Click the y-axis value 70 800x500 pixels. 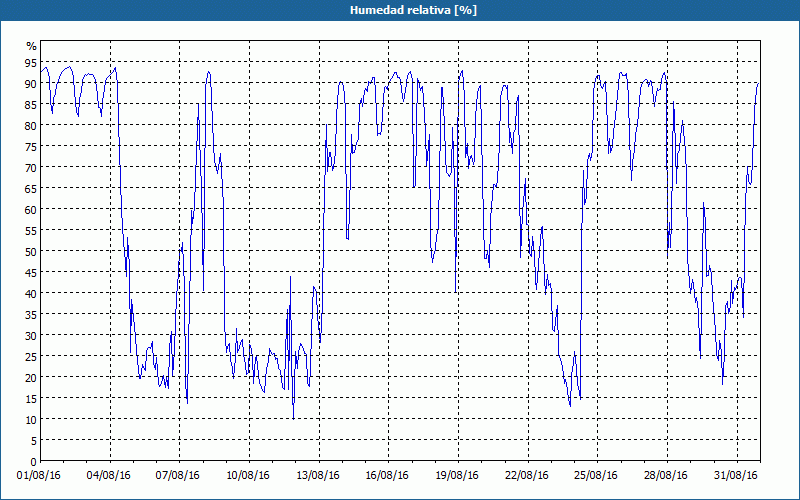(x=31, y=167)
